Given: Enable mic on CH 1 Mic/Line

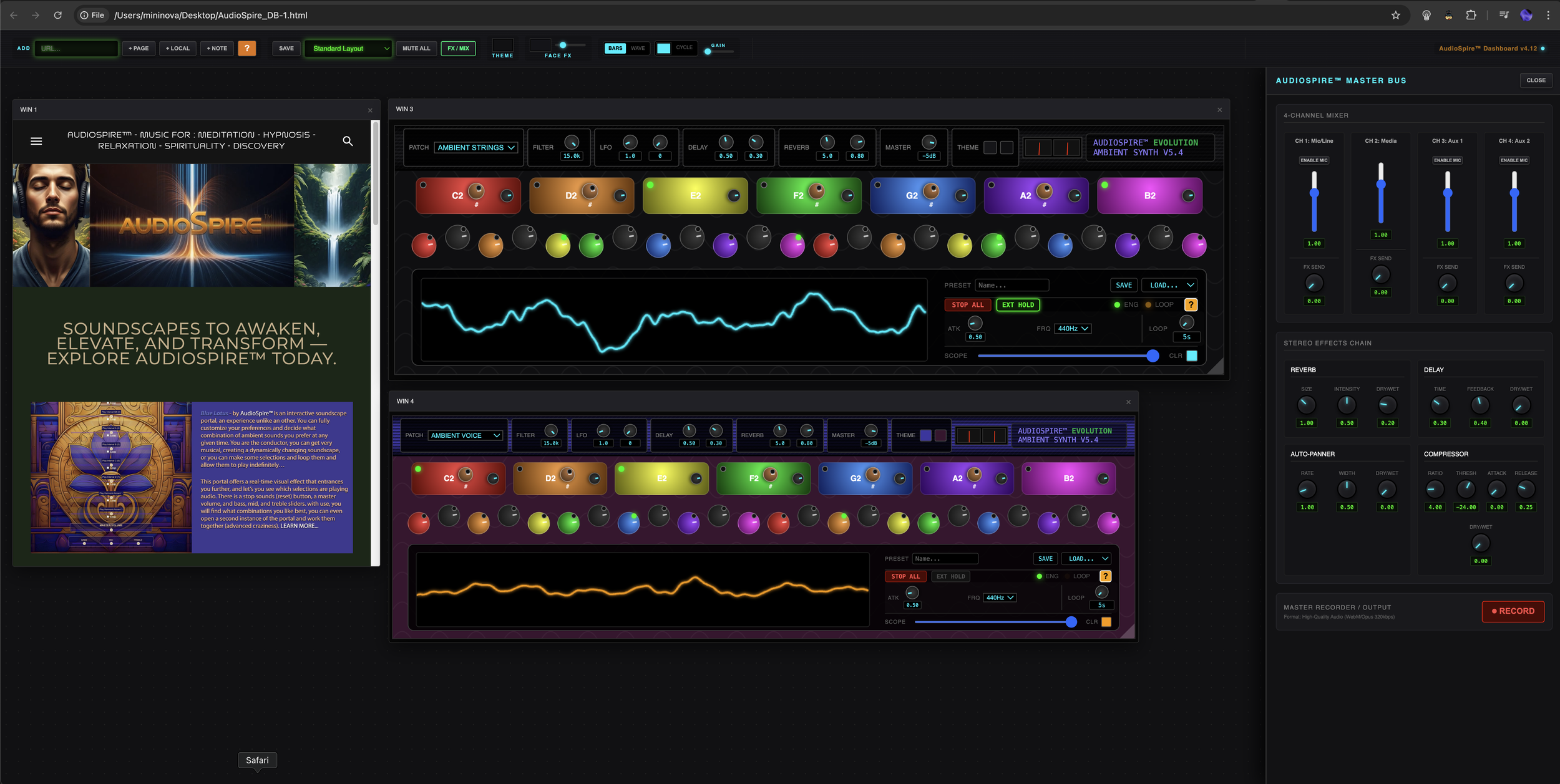Looking at the screenshot, I should [x=1314, y=160].
